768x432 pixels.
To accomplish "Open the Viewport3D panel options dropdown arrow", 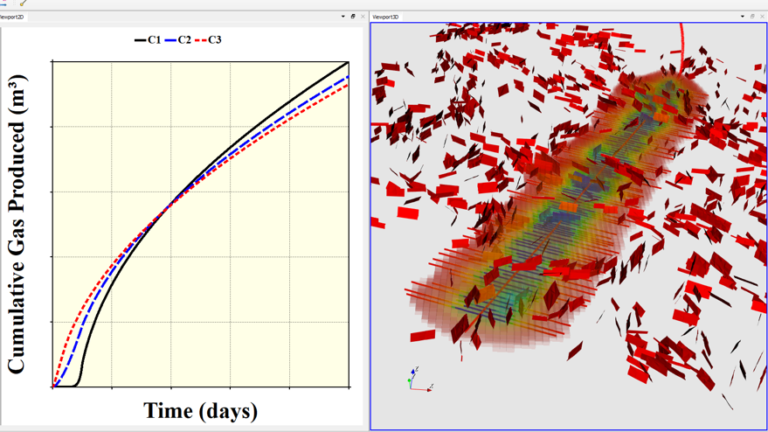I will (741, 17).
